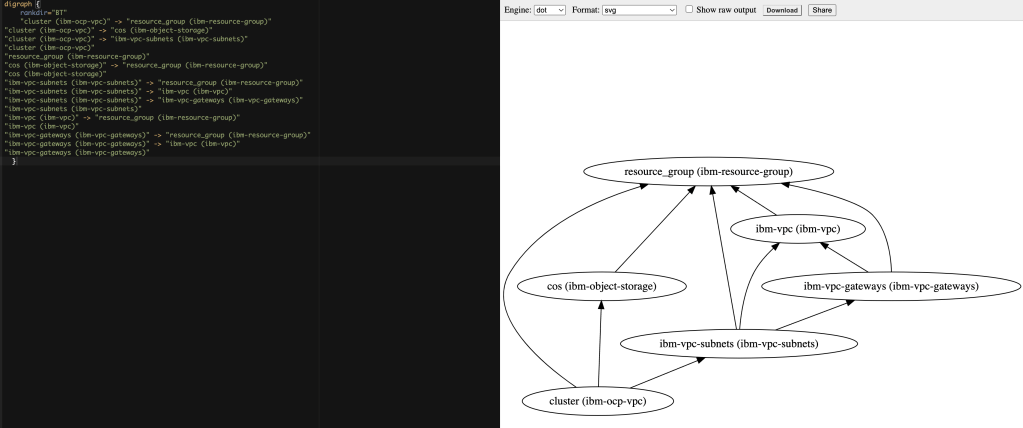Image resolution: width=1023 pixels, height=428 pixels.
Task: Click the Show raw output label text
Action: [726, 9]
